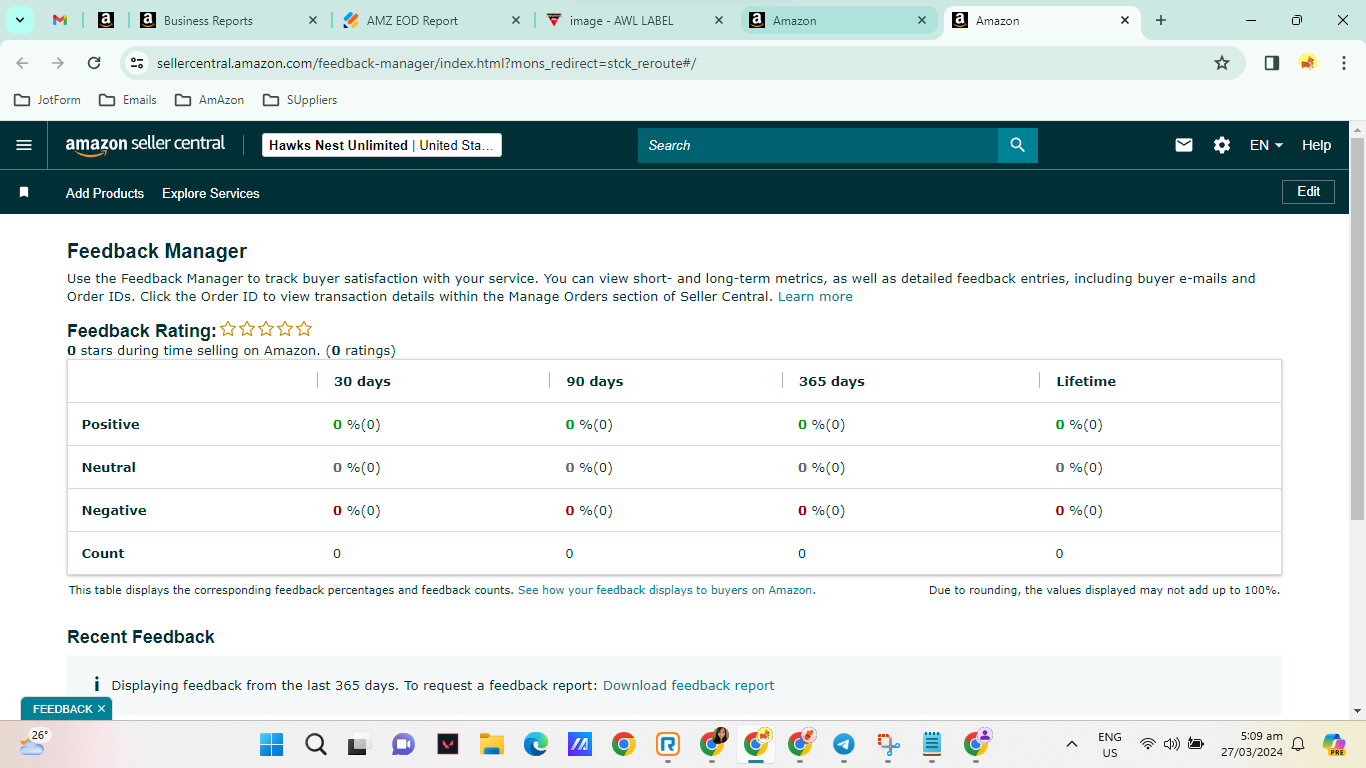This screenshot has height=768, width=1366.
Task: Open the Seller Central hamburger menu
Action: [x=24, y=145]
